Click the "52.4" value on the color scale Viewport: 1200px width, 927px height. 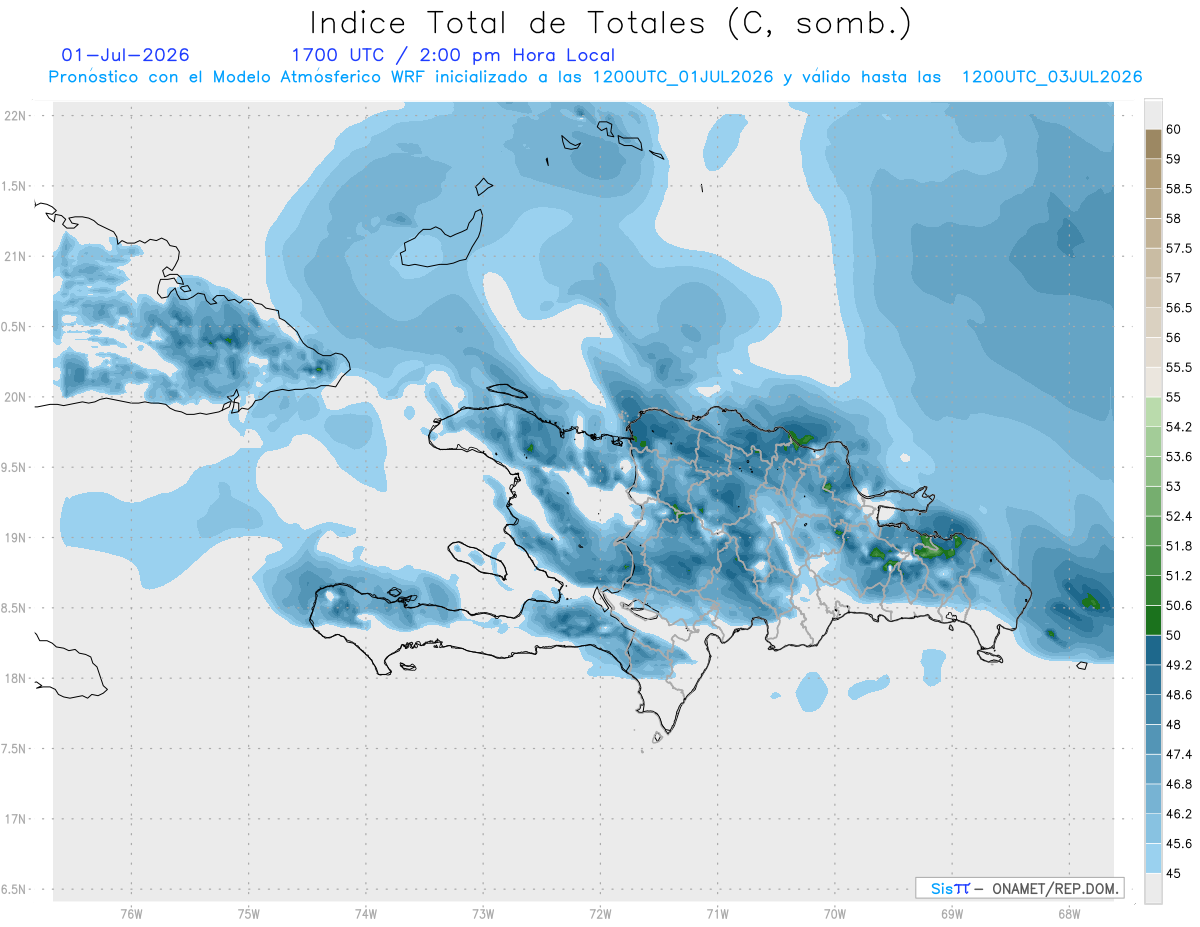click(x=1178, y=516)
